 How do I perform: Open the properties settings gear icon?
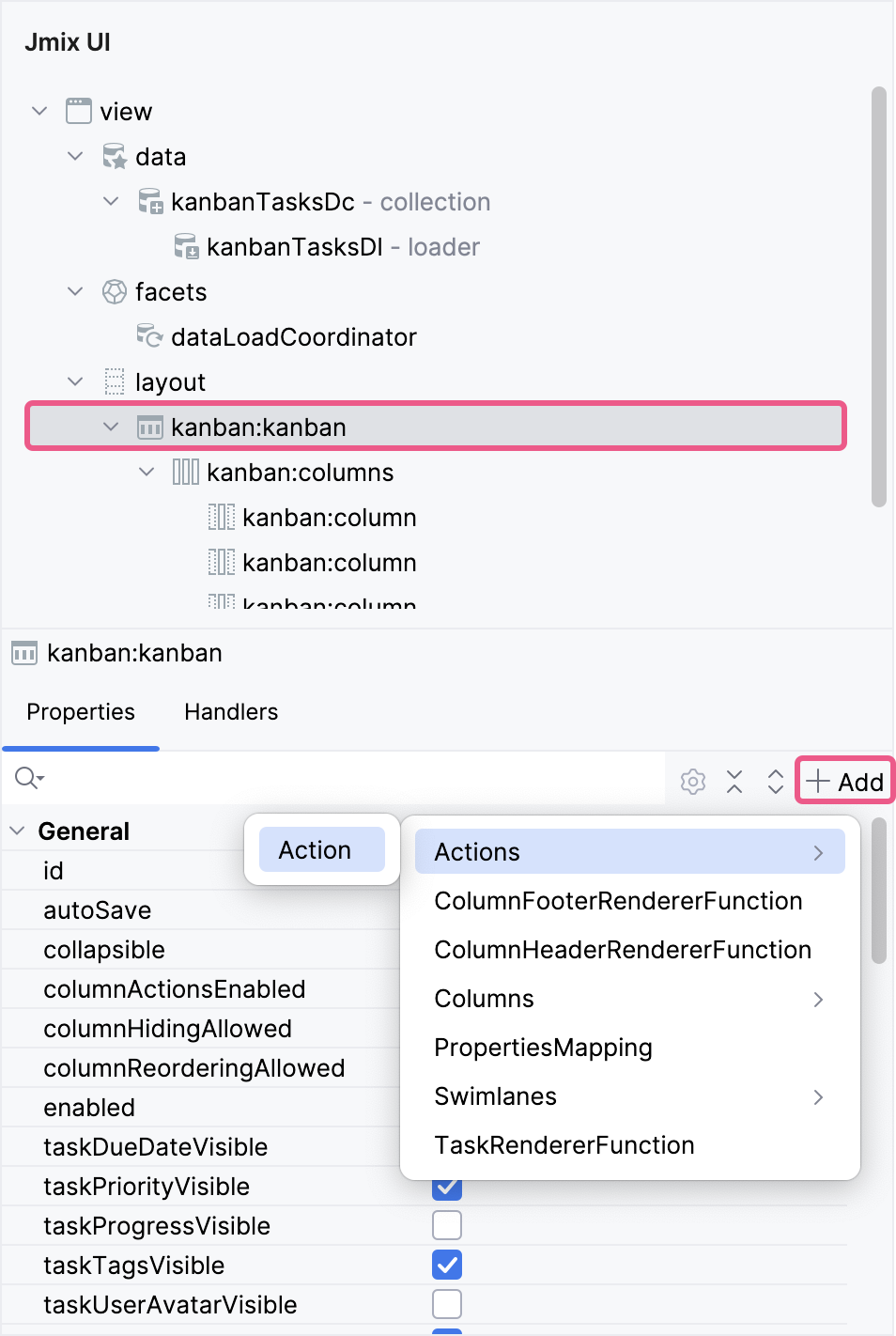[692, 781]
